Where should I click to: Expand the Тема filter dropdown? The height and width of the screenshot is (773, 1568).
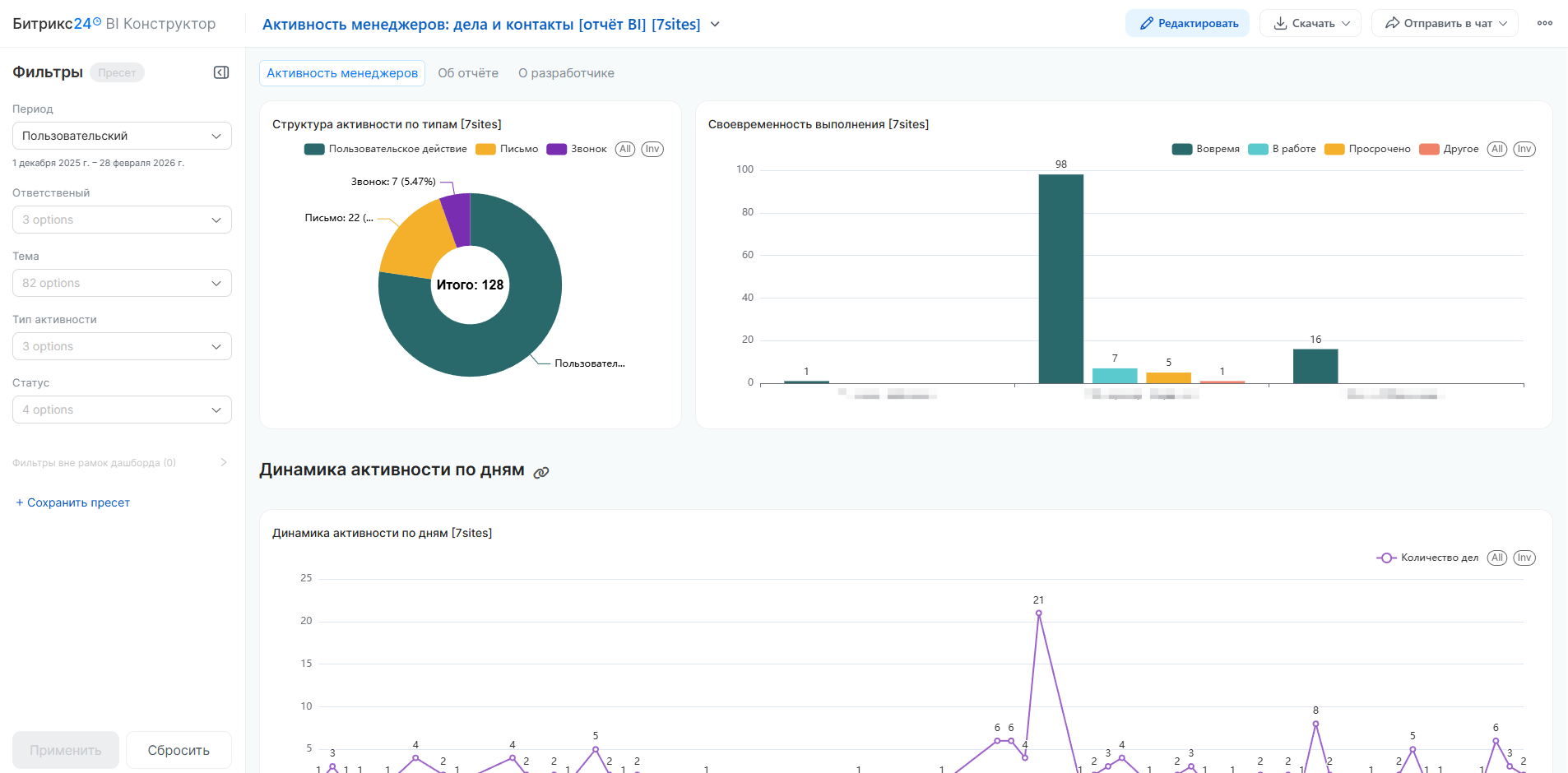tap(122, 283)
